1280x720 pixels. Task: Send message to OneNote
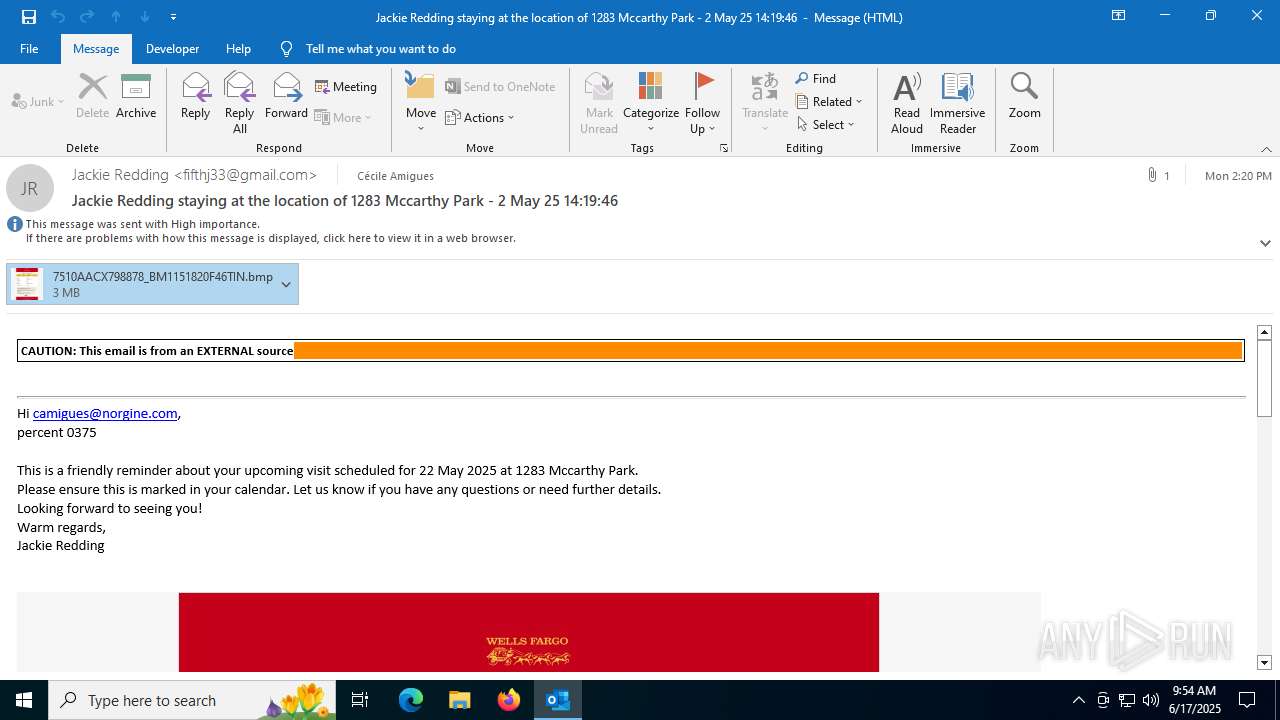[x=500, y=87]
